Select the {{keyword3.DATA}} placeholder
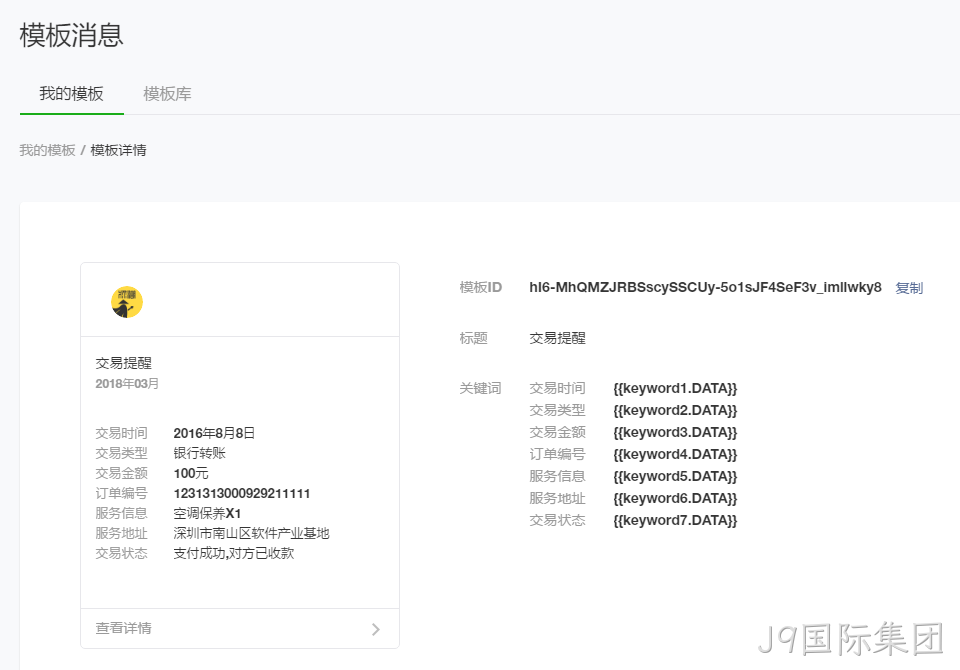 coord(675,432)
